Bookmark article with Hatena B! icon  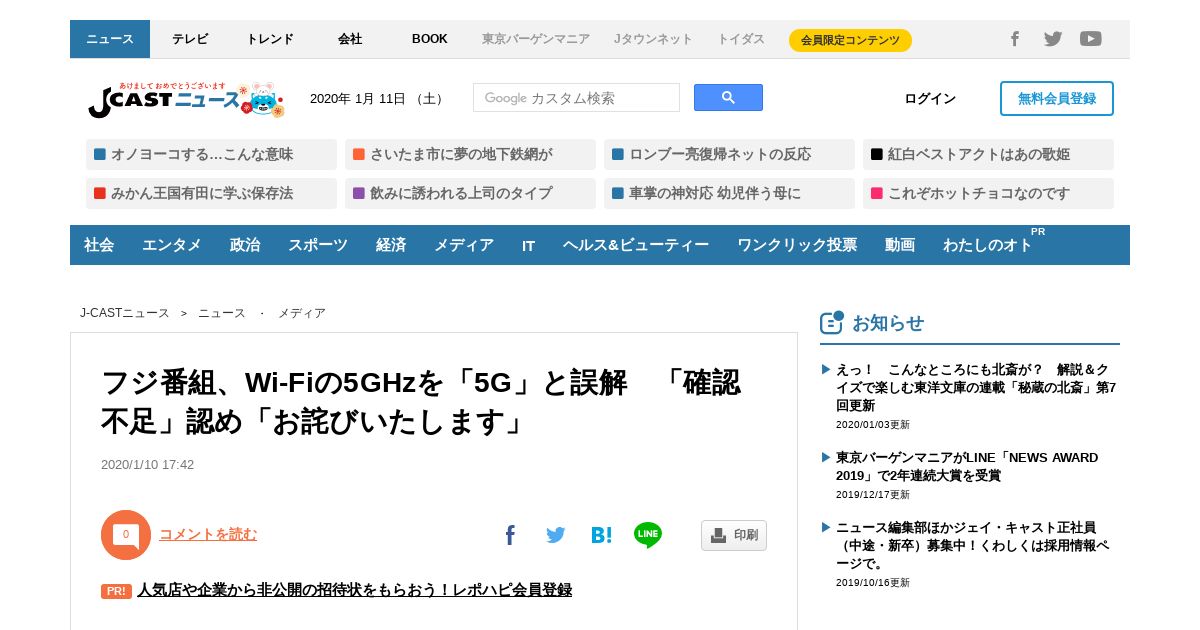coord(602,535)
